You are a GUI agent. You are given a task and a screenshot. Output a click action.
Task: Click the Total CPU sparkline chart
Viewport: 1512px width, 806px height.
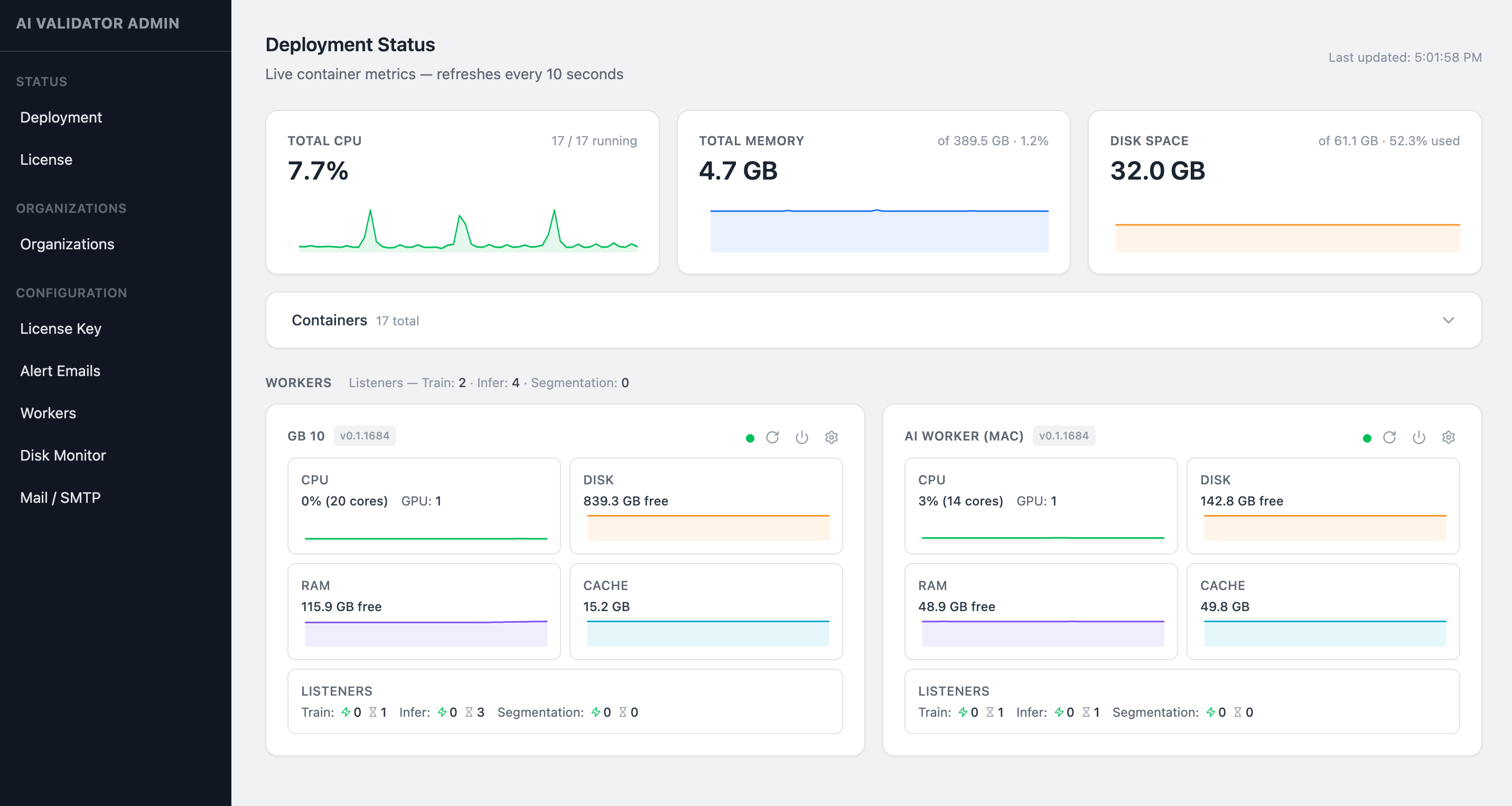tap(468, 230)
